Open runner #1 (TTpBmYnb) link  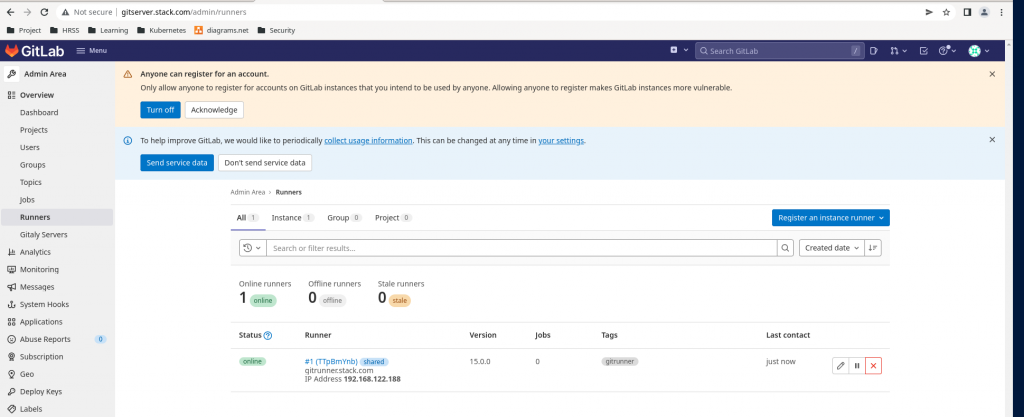331,362
